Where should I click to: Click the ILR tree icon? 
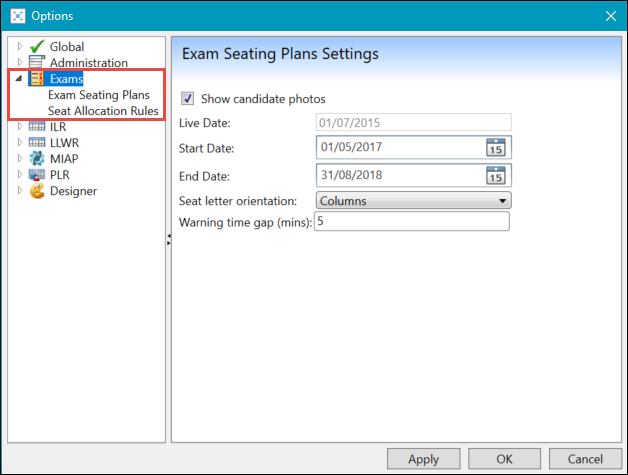click(37, 127)
